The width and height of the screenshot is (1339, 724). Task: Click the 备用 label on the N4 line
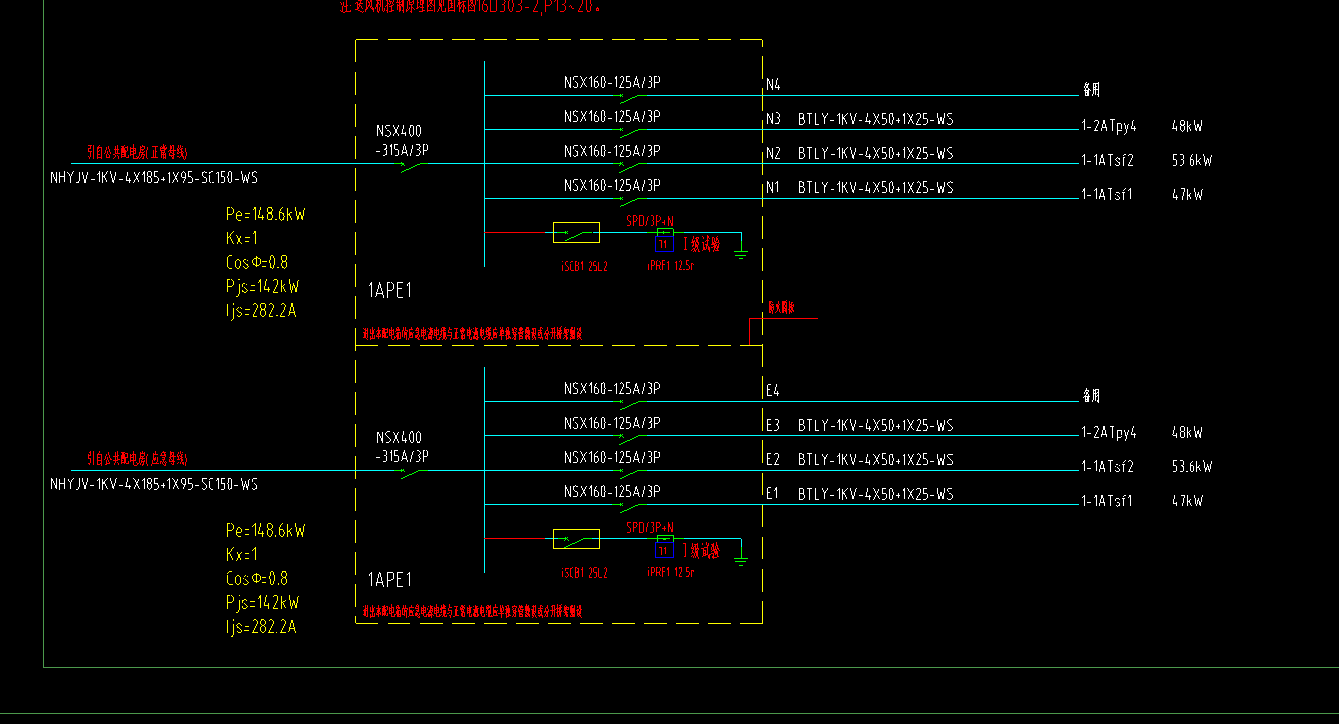coord(1091,90)
